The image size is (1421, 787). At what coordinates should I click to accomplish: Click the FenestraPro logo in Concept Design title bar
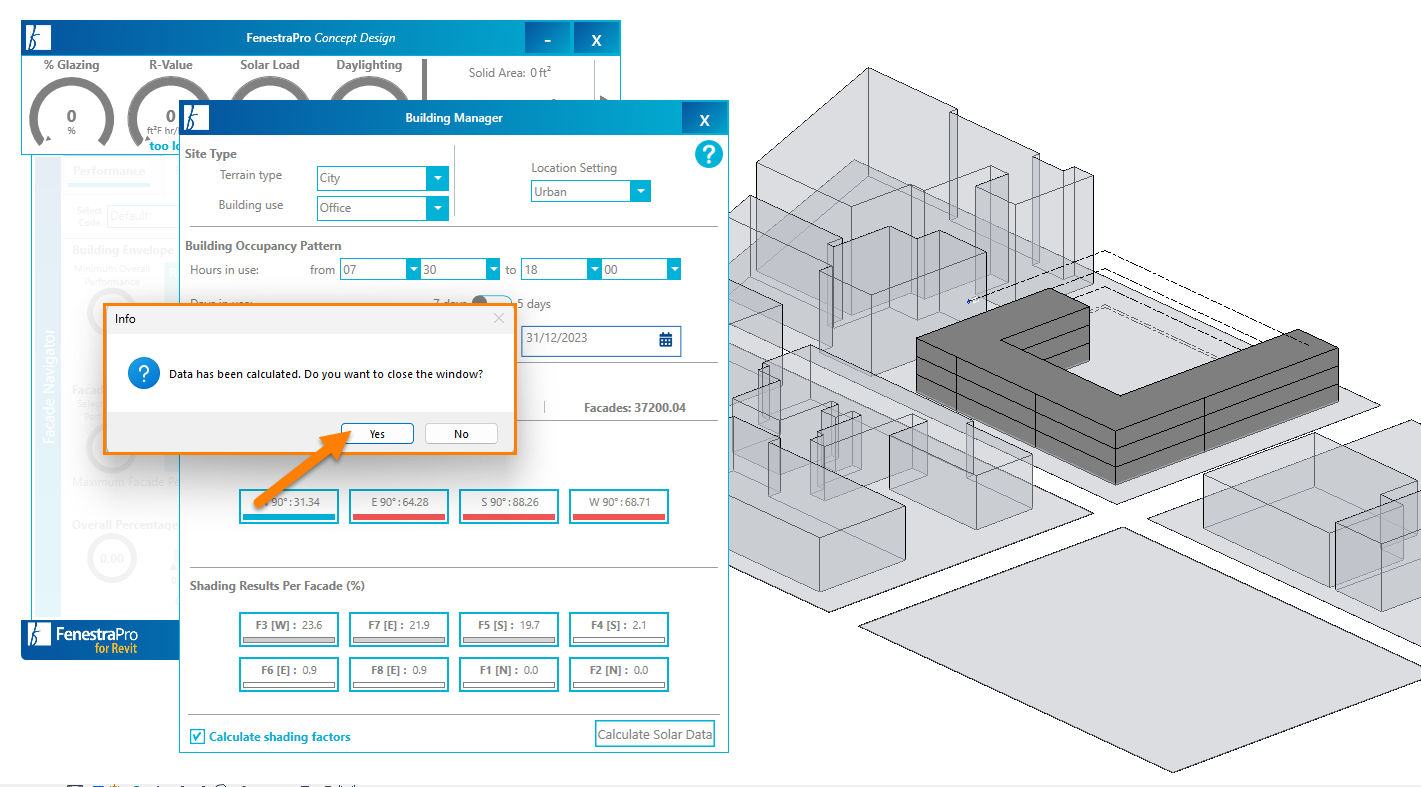38,39
